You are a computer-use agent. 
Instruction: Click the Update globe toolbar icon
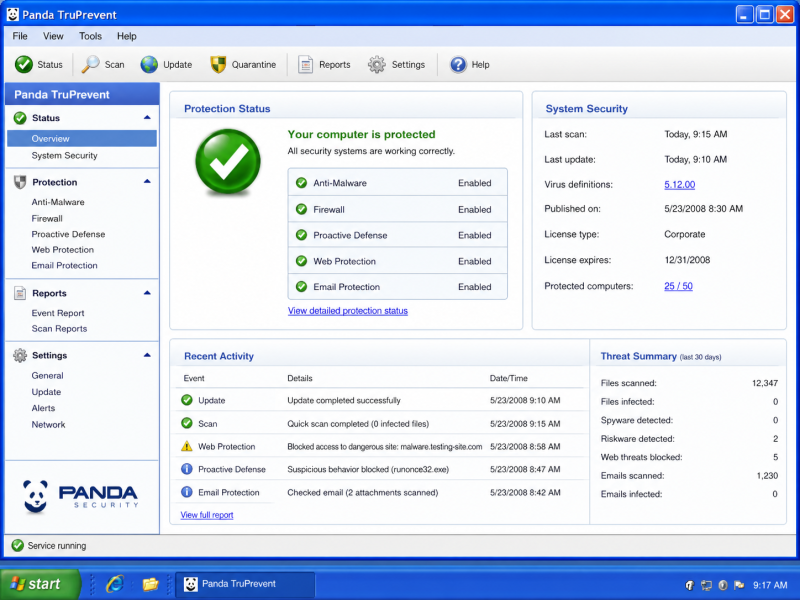(149, 64)
